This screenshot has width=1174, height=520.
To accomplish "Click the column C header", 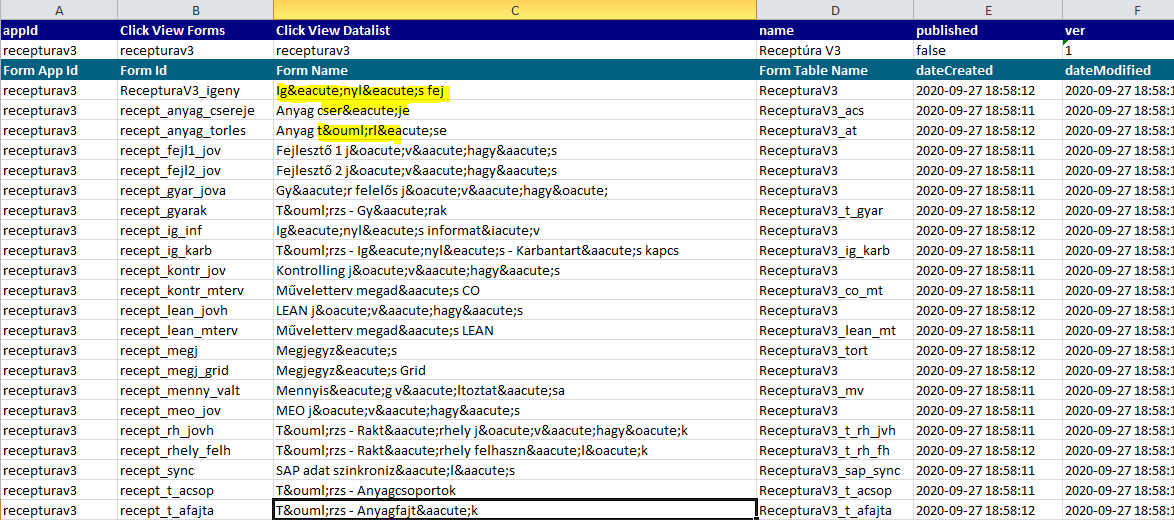I will (514, 10).
